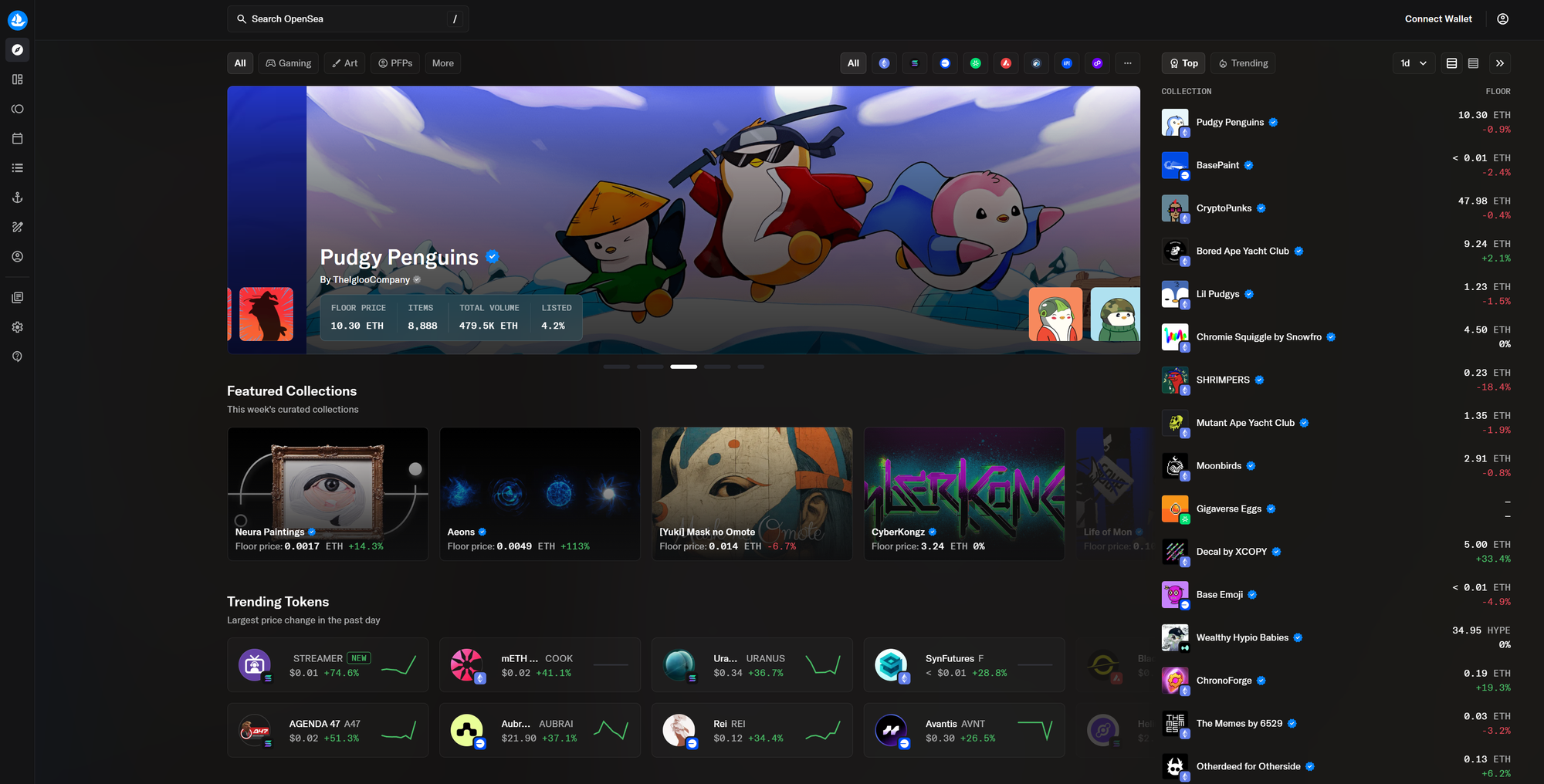Open the tokens coins sidebar icon
Viewport: 1544px width, 784px height.
coord(17,109)
